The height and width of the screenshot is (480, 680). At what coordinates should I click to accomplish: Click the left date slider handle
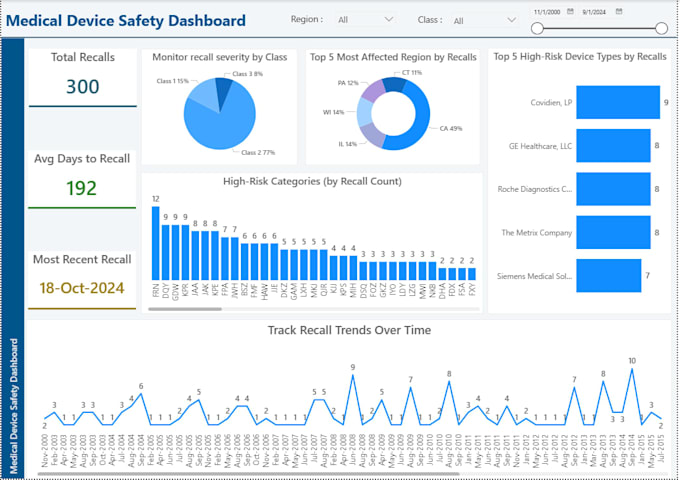pos(537,29)
